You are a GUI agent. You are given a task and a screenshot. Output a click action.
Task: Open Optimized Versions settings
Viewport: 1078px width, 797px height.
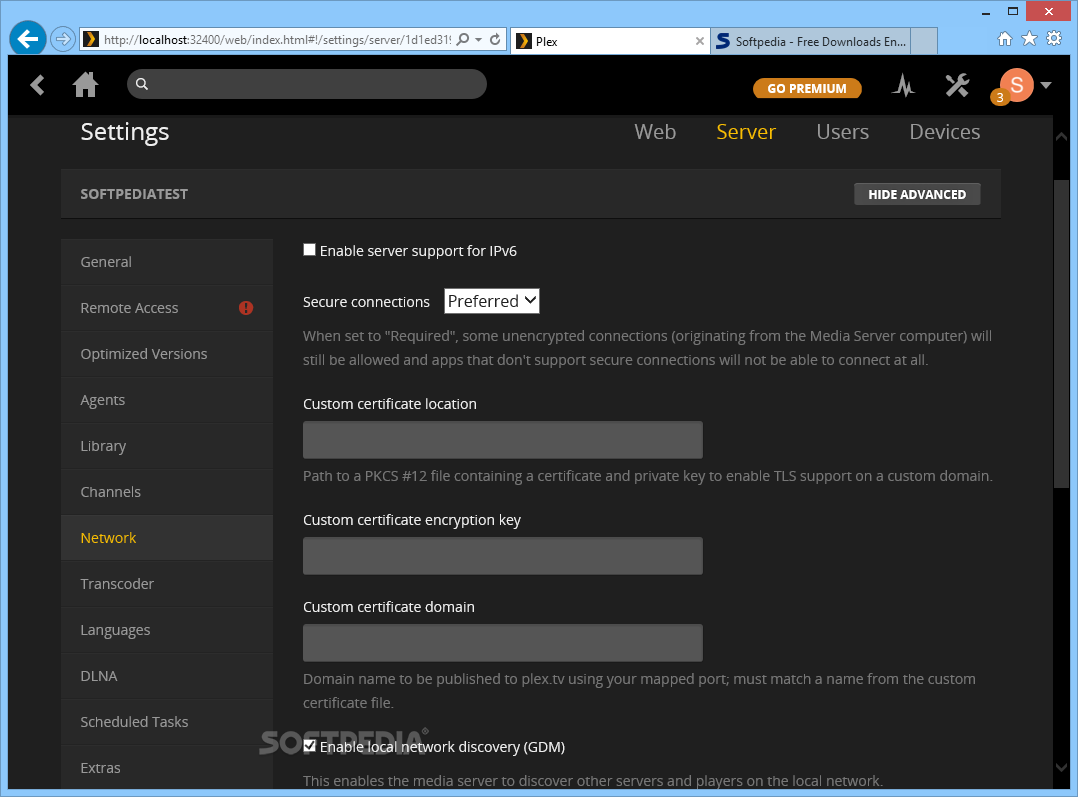click(x=167, y=354)
